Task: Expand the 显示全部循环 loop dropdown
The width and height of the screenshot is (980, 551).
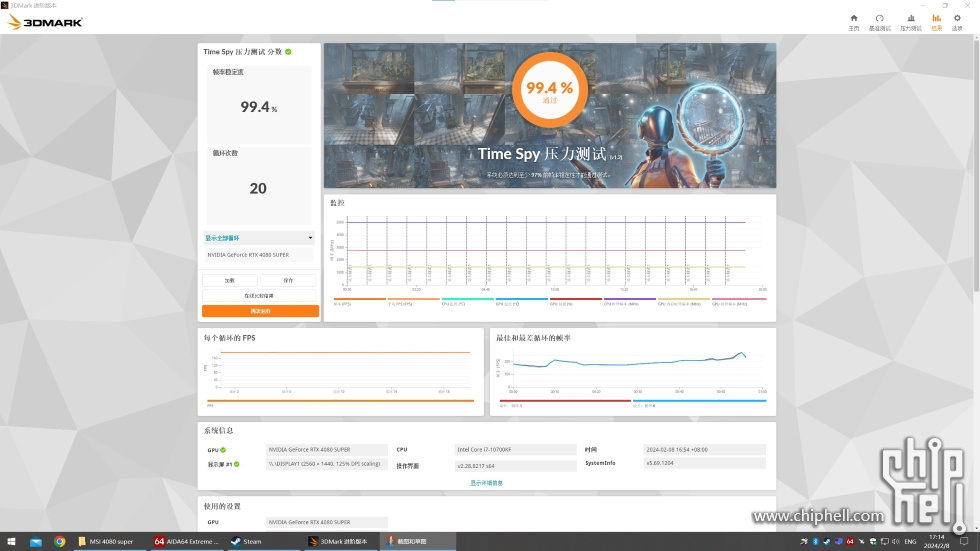Action: point(259,238)
